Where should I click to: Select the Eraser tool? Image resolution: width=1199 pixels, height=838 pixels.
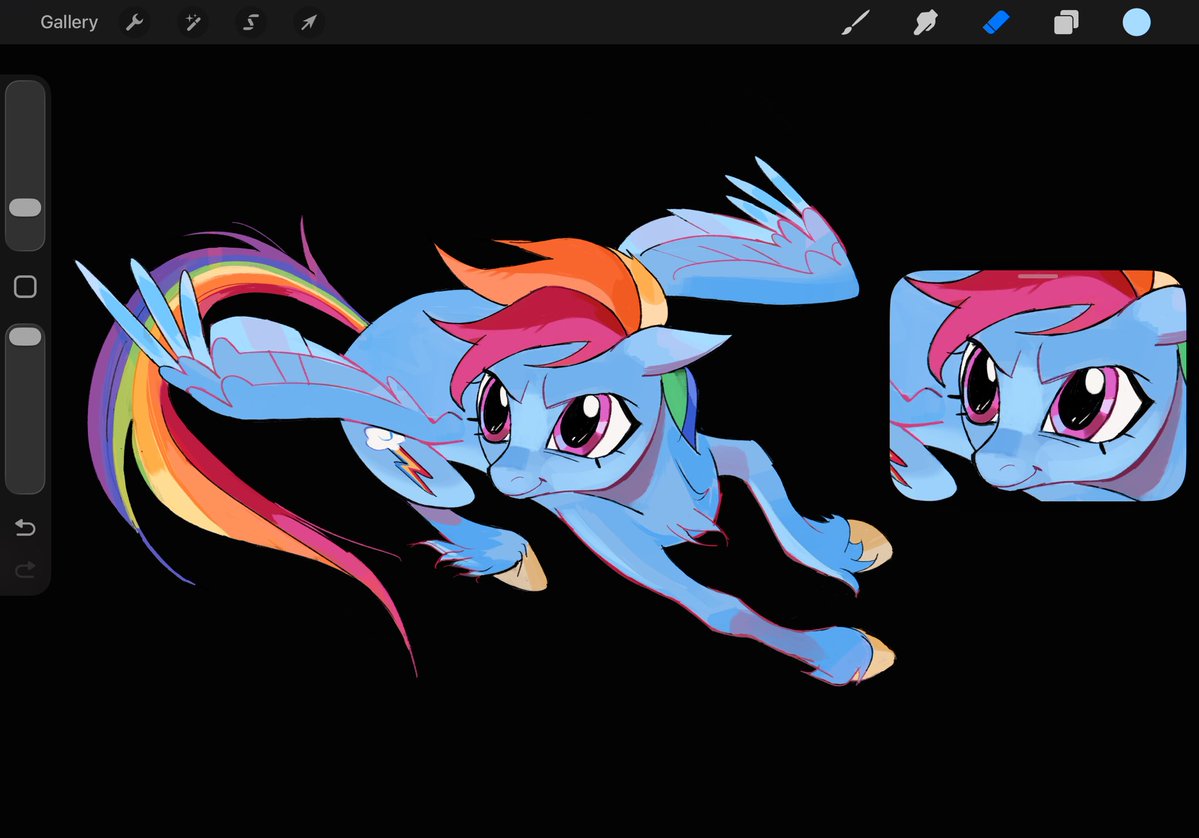click(996, 22)
